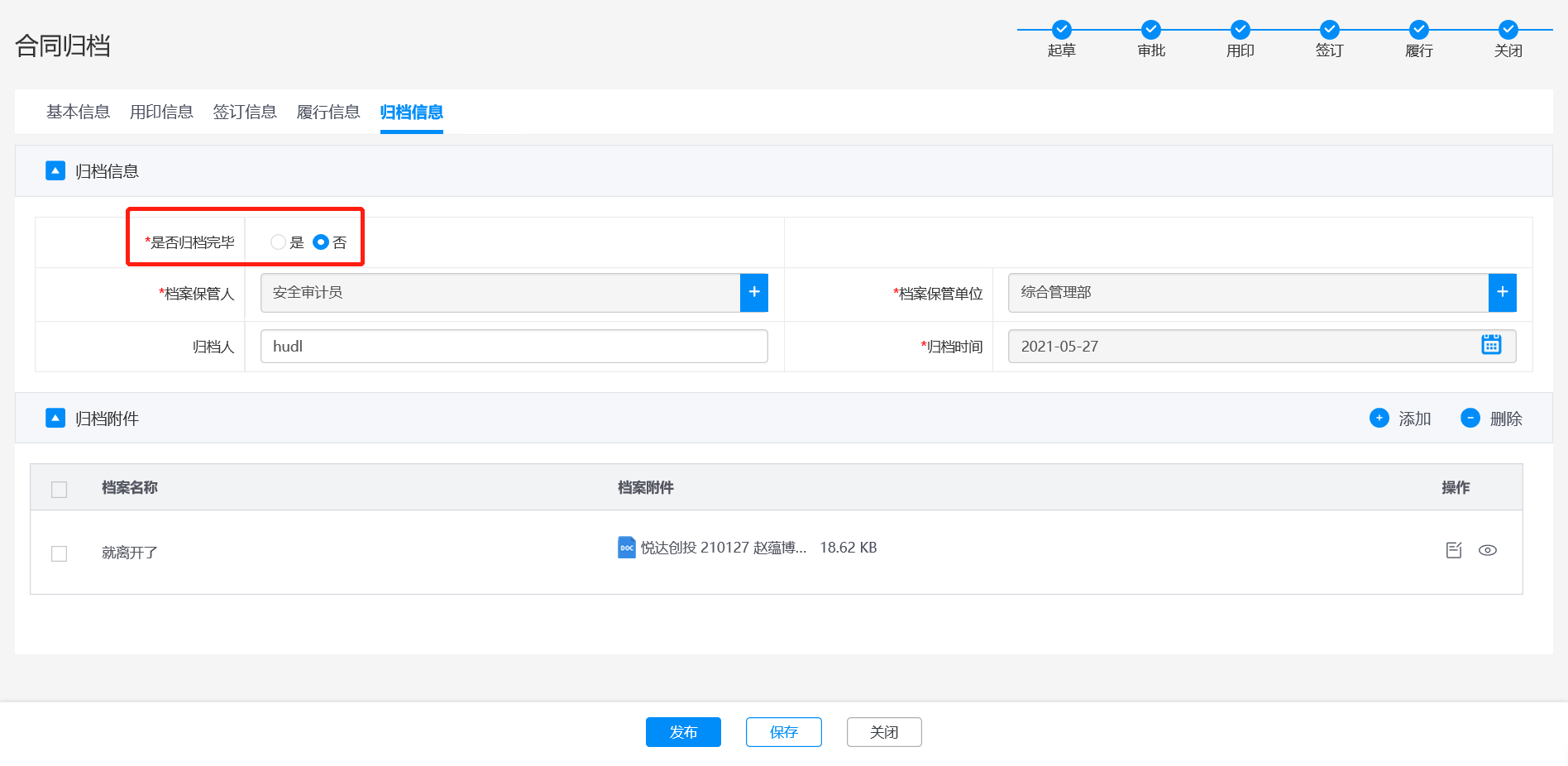Click the 审批 step in progress bar
This screenshot has height=766, width=1568.
click(1150, 30)
